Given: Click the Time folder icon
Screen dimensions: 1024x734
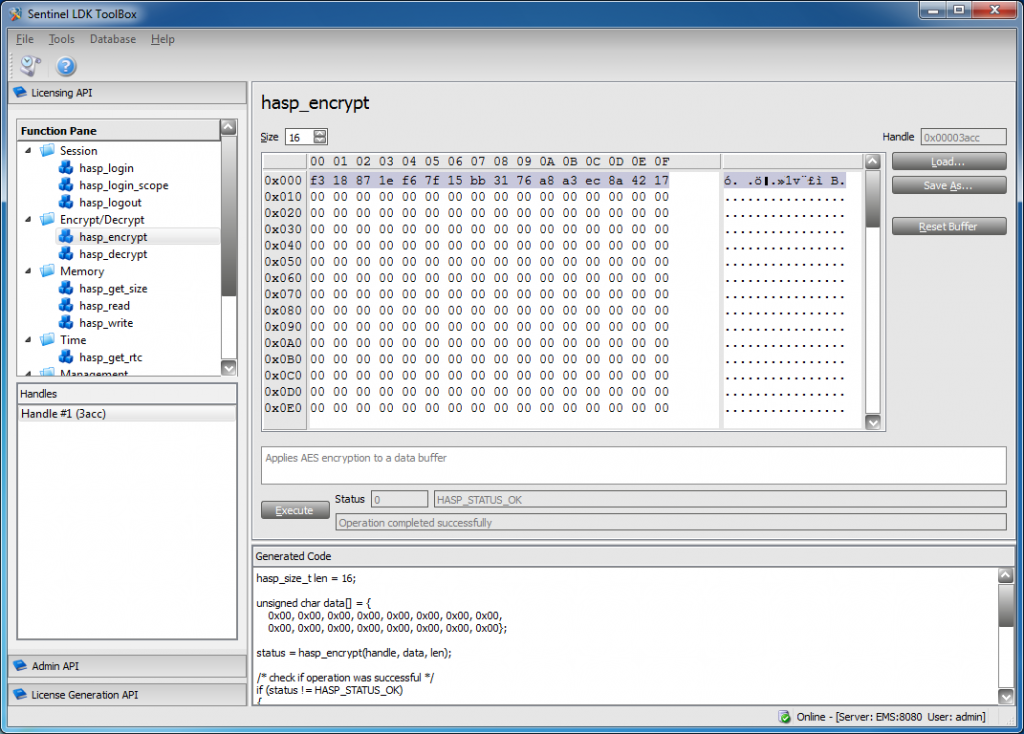Looking at the screenshot, I should (47, 340).
